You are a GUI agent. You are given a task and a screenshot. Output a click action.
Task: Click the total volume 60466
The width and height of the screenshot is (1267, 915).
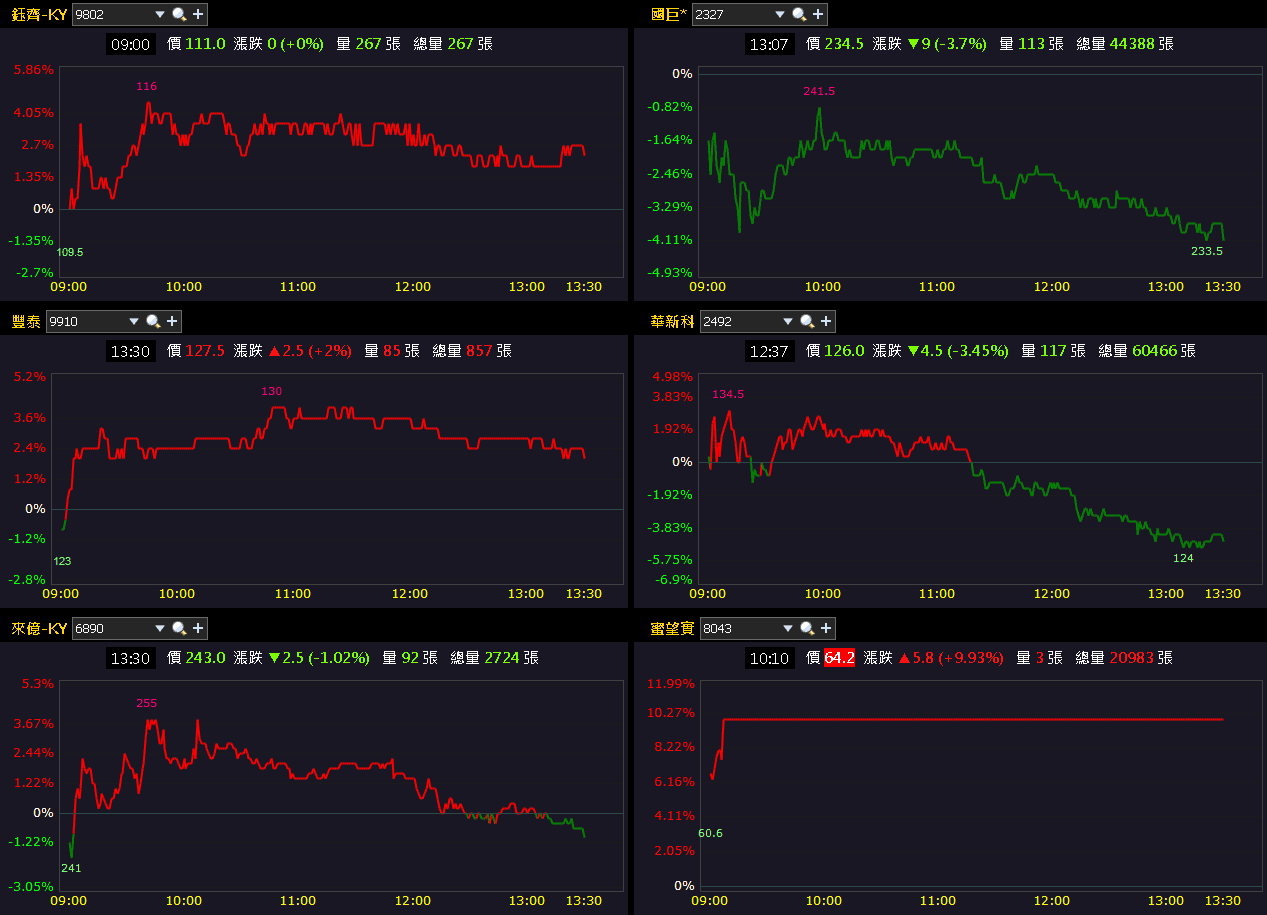pyautogui.click(x=1154, y=351)
